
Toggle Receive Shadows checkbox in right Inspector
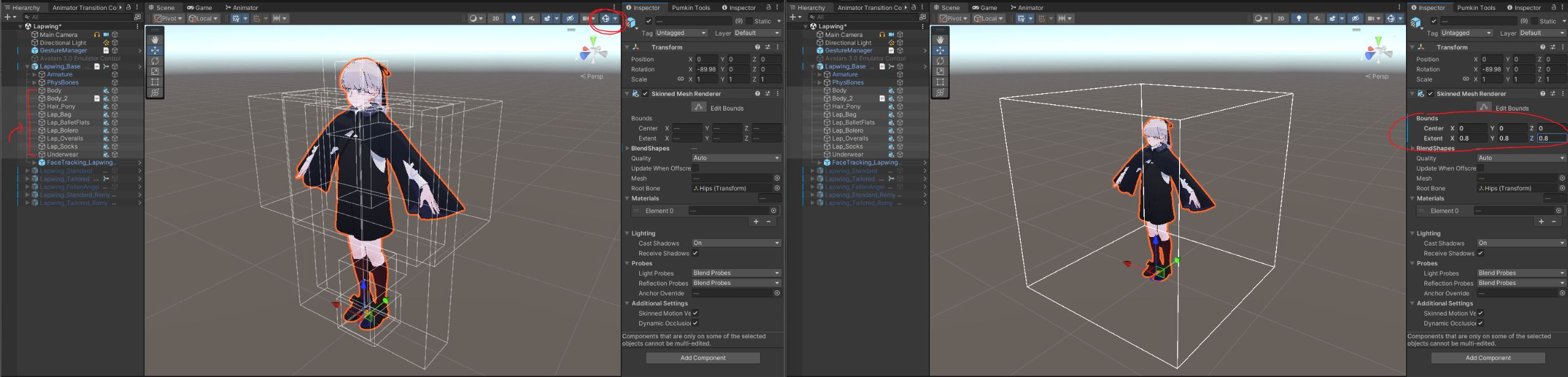(1480, 253)
